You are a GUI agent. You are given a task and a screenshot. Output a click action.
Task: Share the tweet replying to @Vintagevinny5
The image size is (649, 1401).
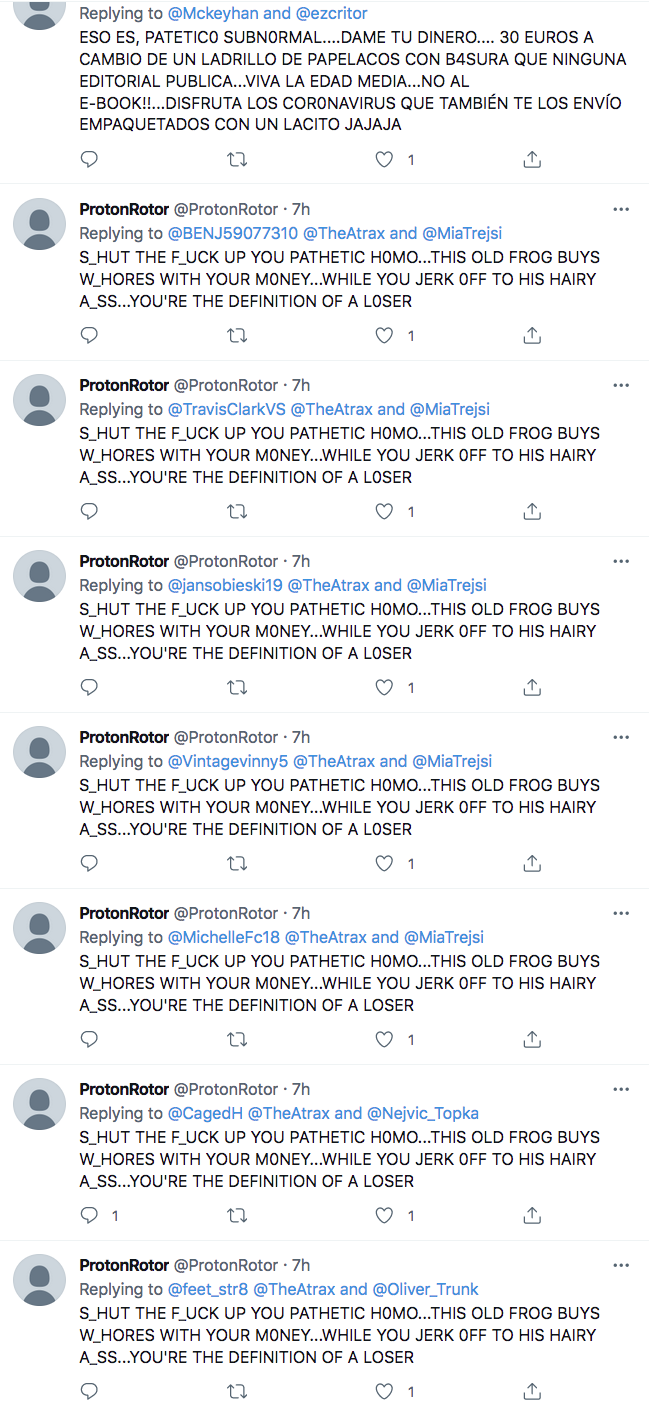(532, 864)
